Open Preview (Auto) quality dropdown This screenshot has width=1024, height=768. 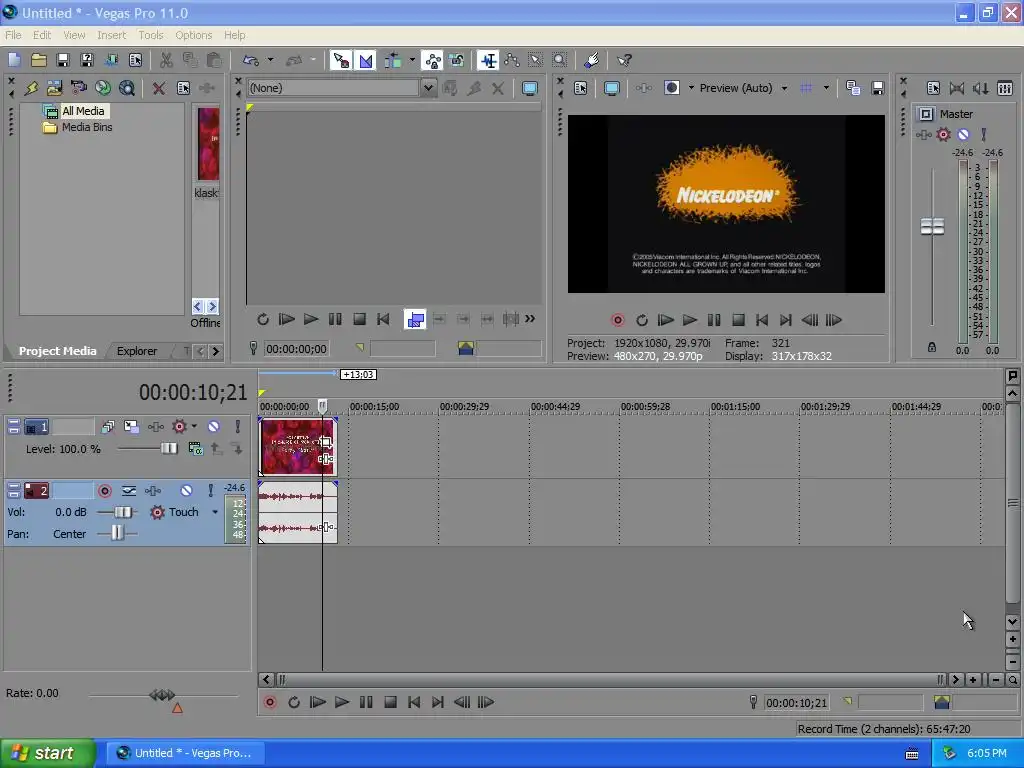coord(784,88)
